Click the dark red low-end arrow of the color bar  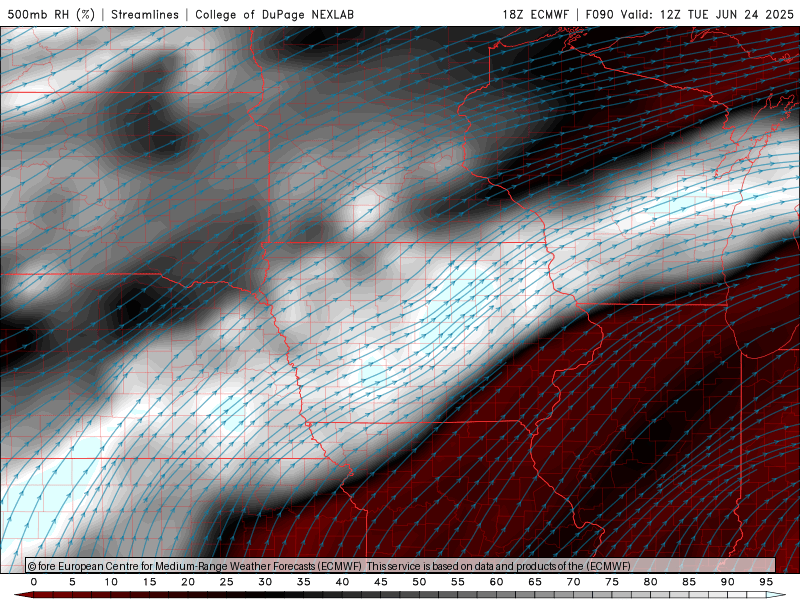click(23, 595)
